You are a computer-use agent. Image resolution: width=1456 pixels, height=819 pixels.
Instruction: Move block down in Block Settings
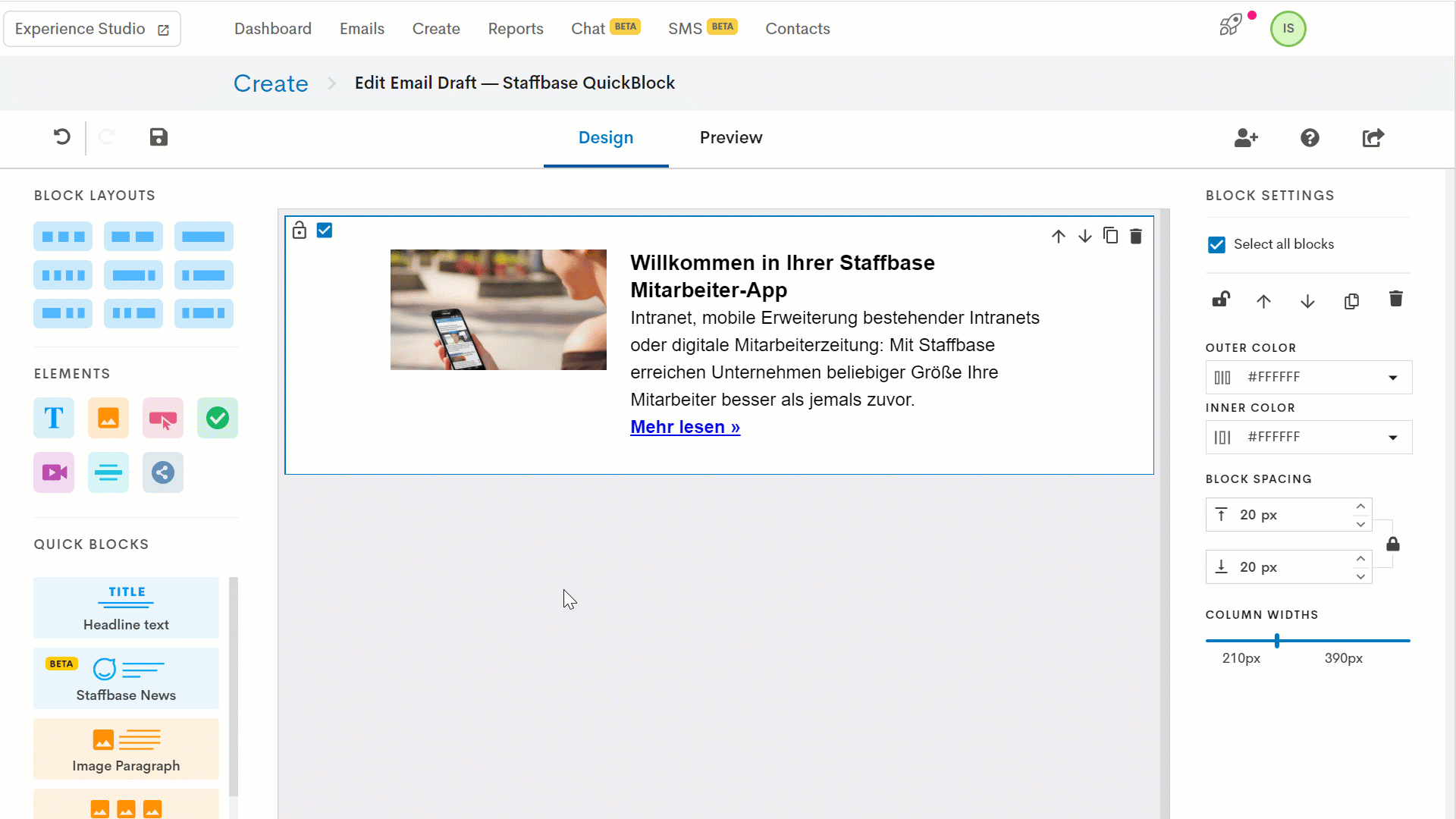(1307, 301)
